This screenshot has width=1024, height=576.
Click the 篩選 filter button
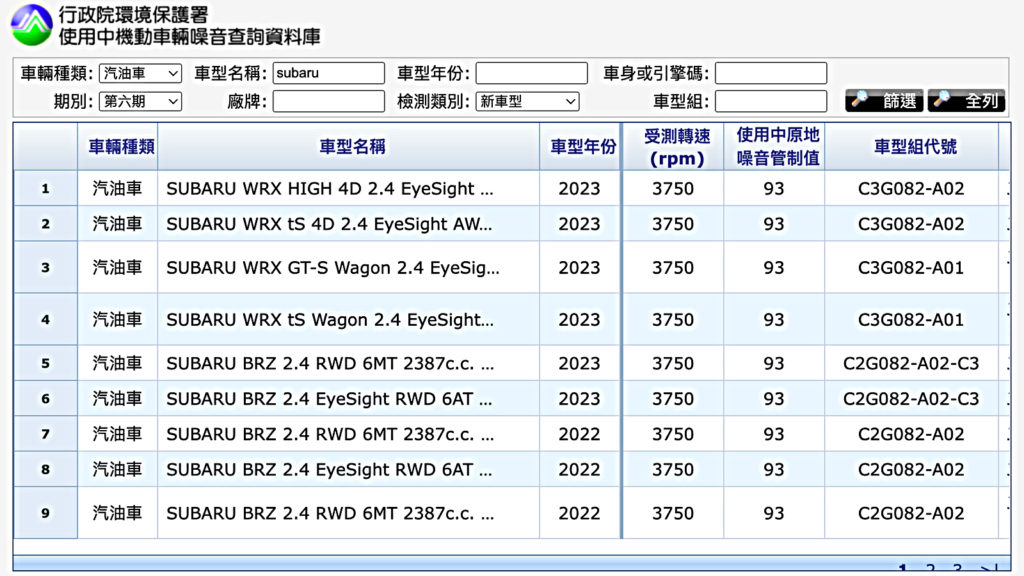(884, 101)
